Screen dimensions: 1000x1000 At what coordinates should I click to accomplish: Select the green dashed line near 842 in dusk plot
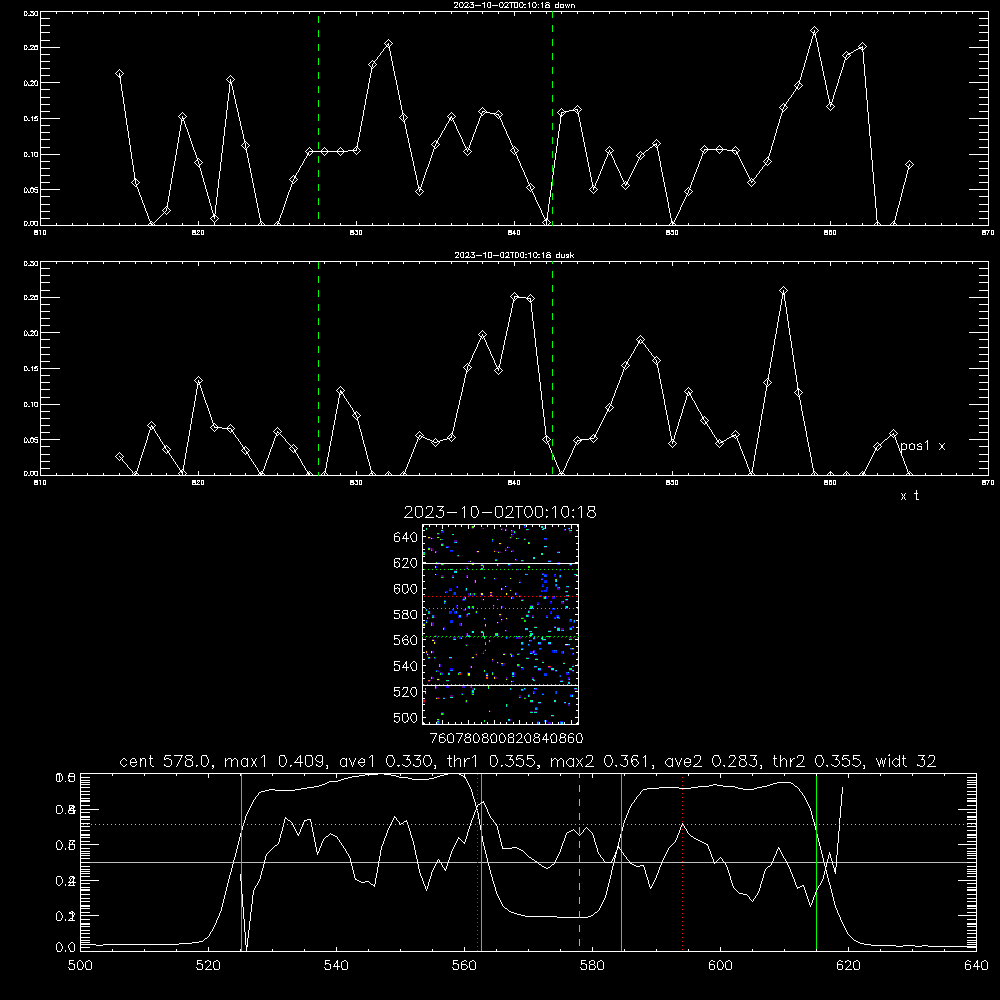click(552, 368)
